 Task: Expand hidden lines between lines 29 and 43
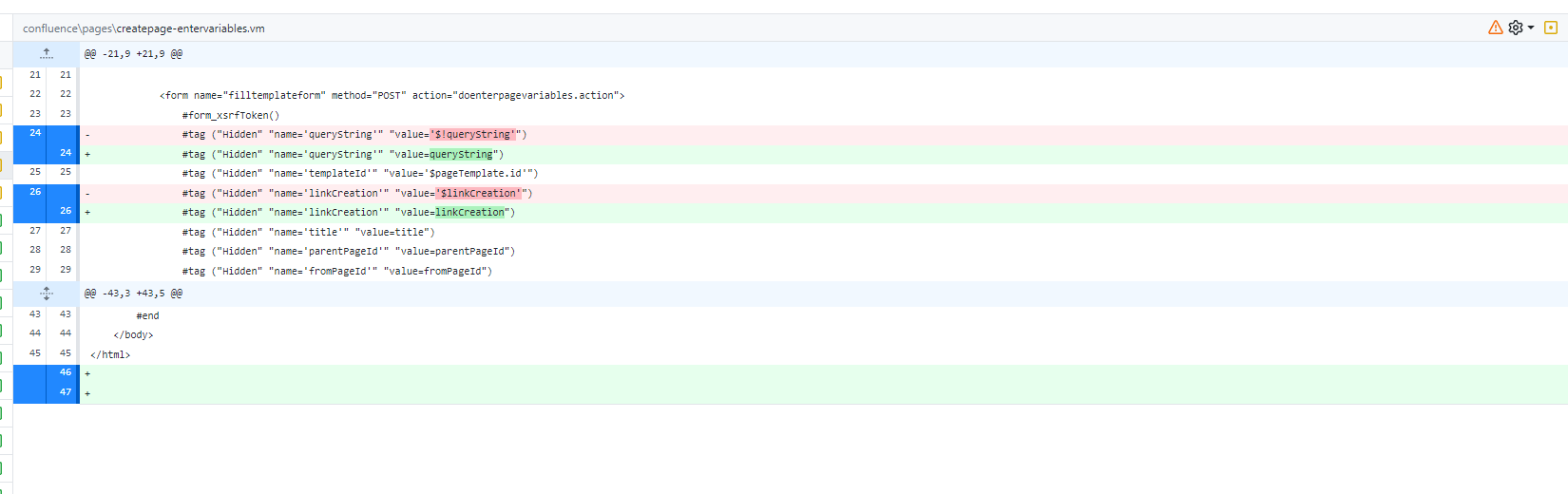47,294
